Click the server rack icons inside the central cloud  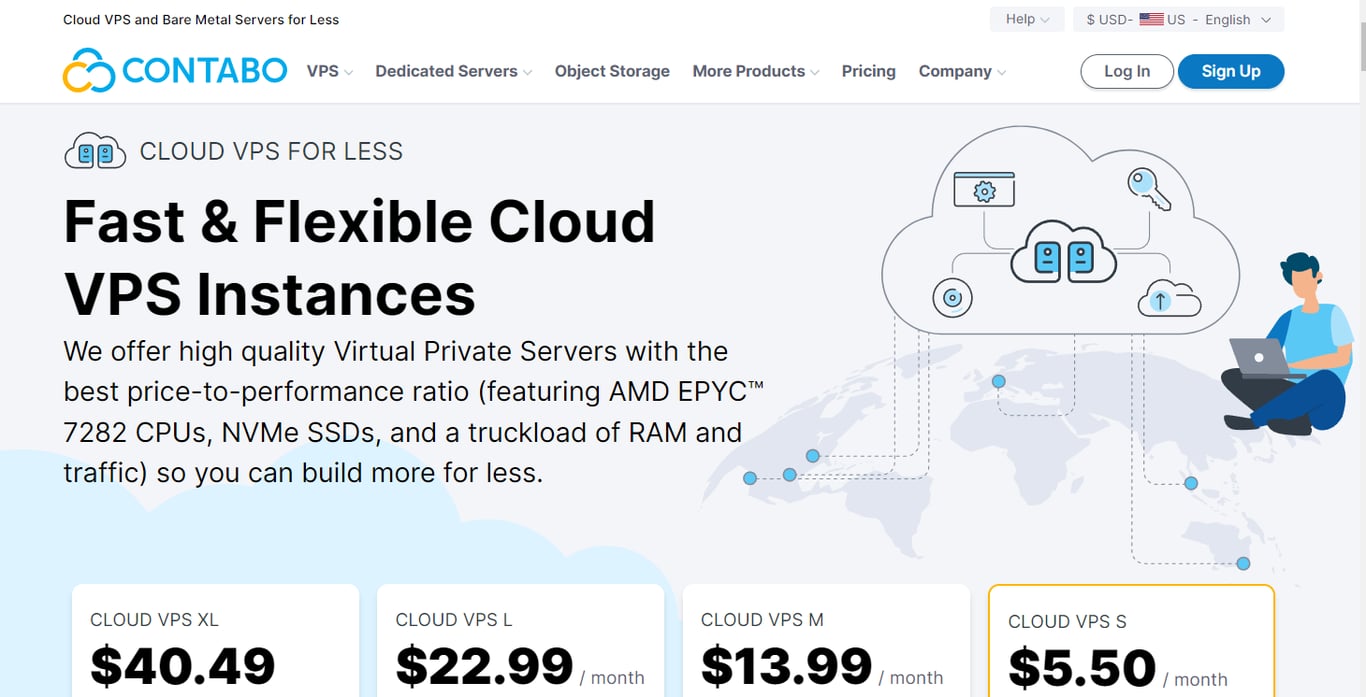click(x=1063, y=259)
